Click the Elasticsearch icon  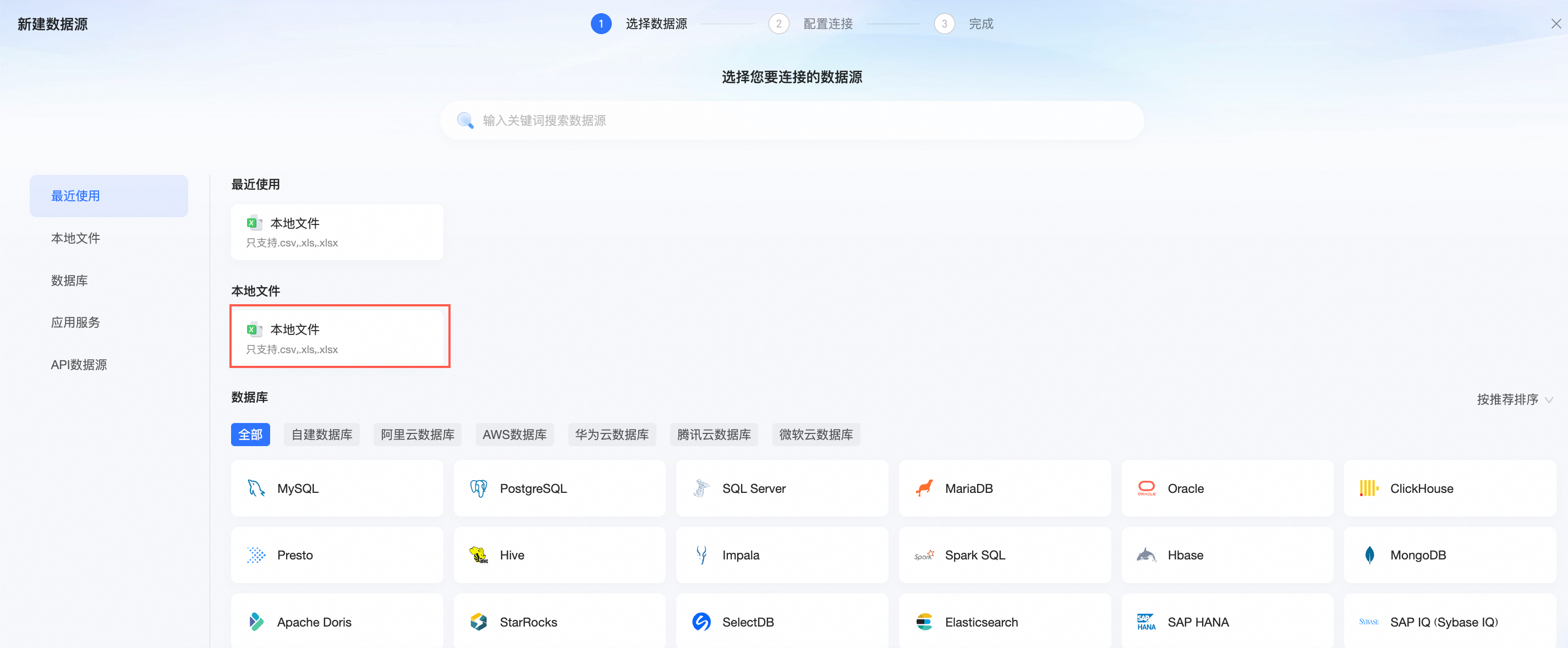(924, 622)
